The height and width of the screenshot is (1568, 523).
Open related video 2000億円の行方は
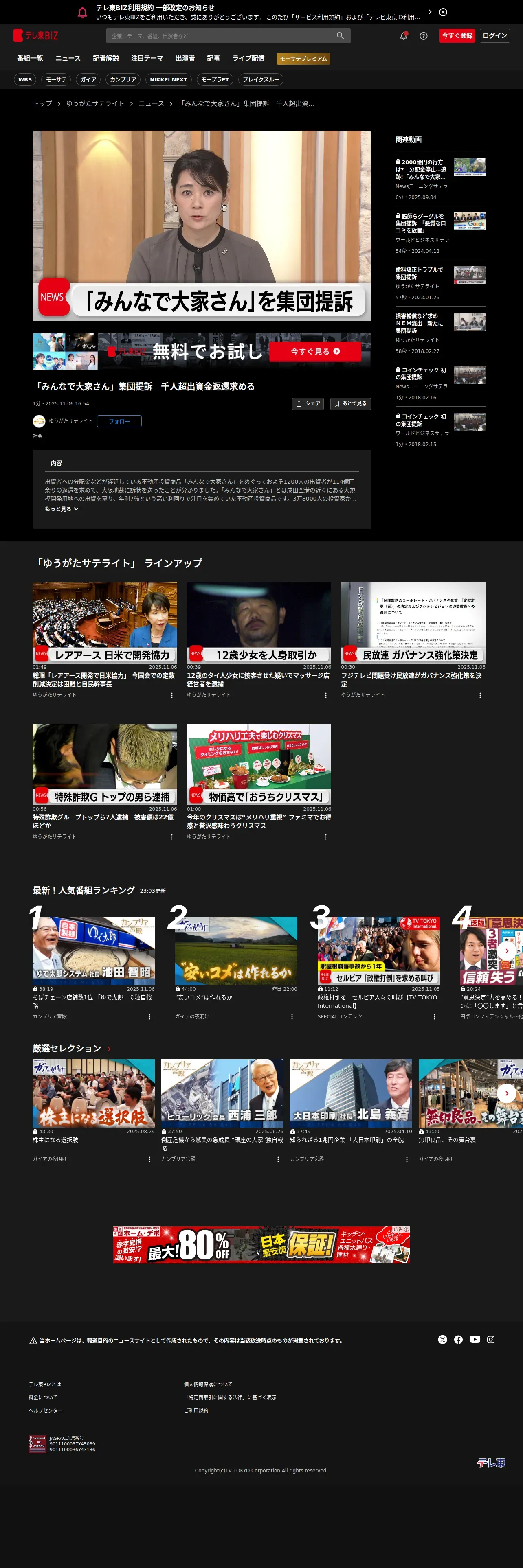coord(440,180)
